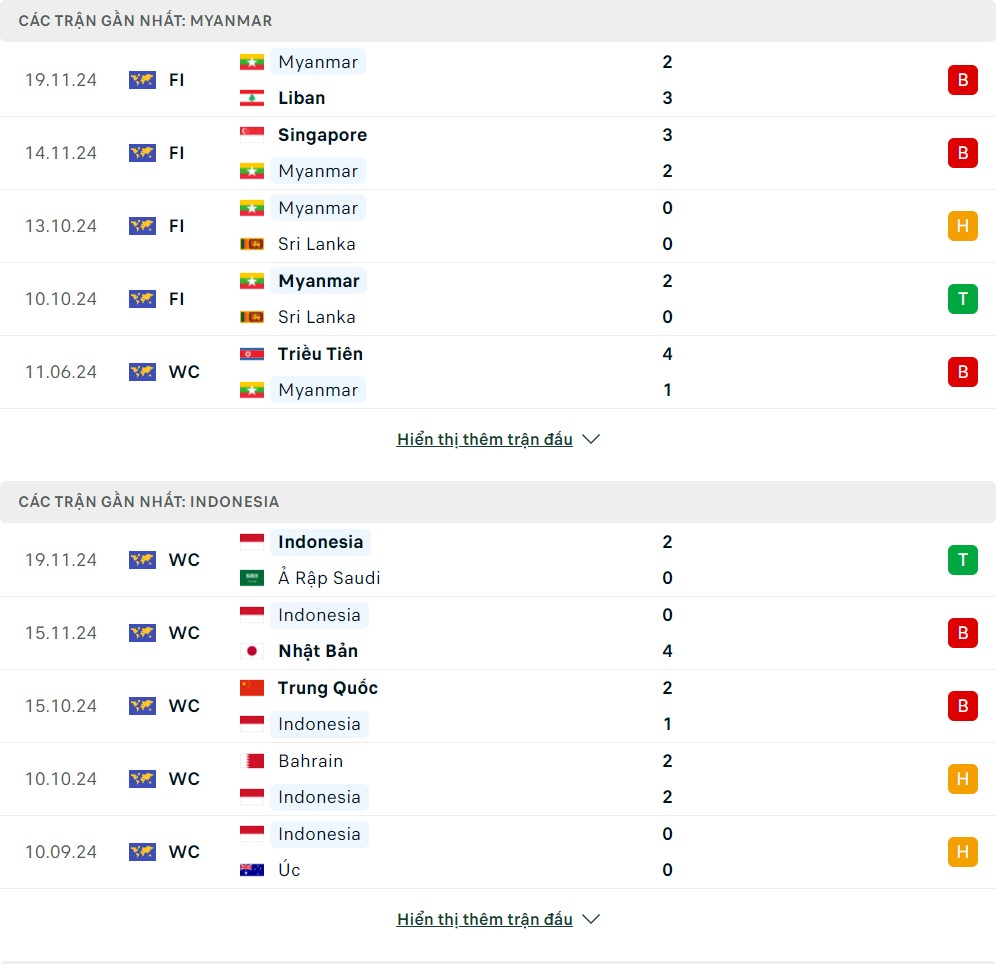This screenshot has width=996, height=964.
Task: Select the Triều Tiên team name
Action: [320, 354]
